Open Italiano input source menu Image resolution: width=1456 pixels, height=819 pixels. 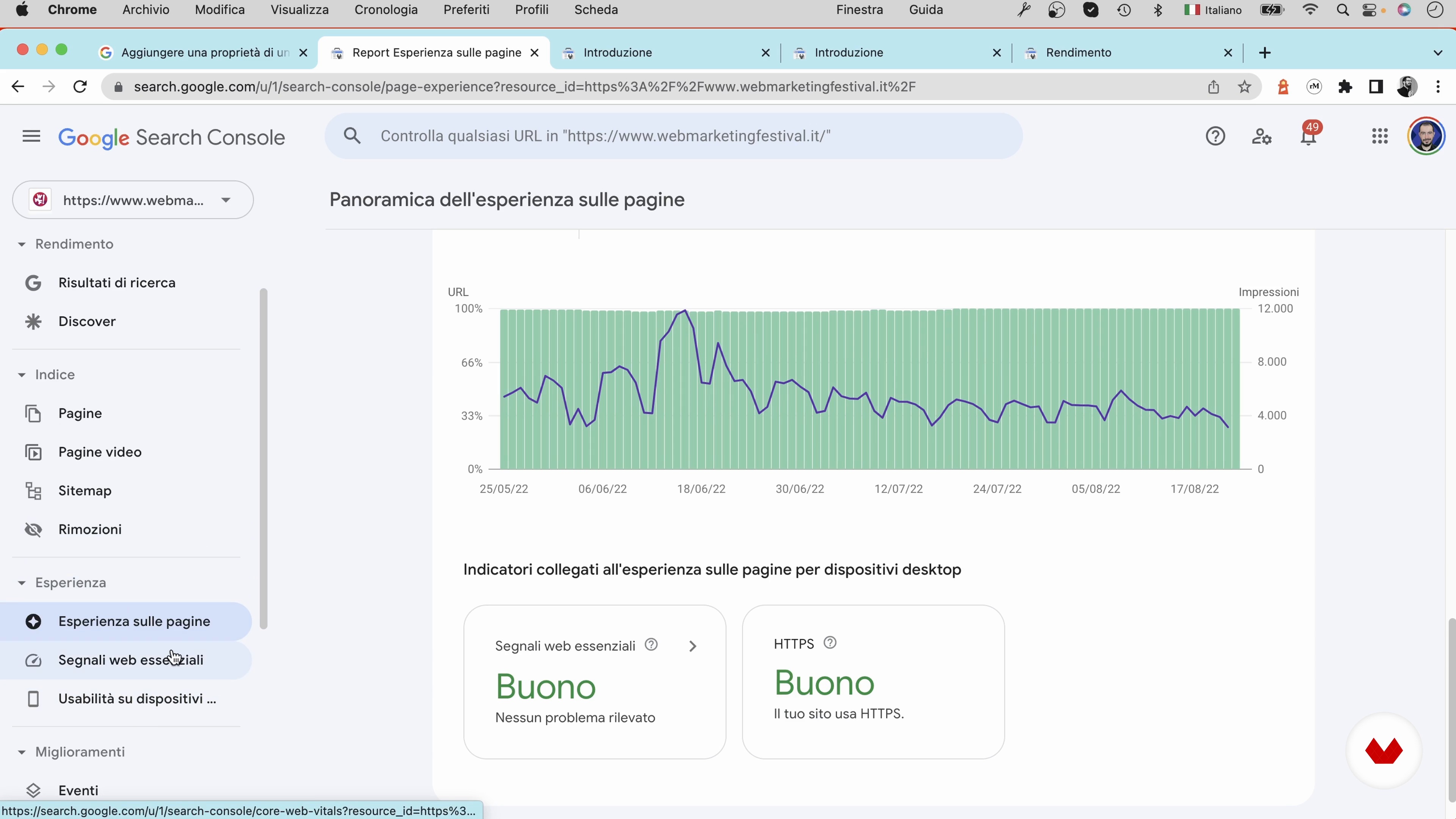tap(1213, 9)
